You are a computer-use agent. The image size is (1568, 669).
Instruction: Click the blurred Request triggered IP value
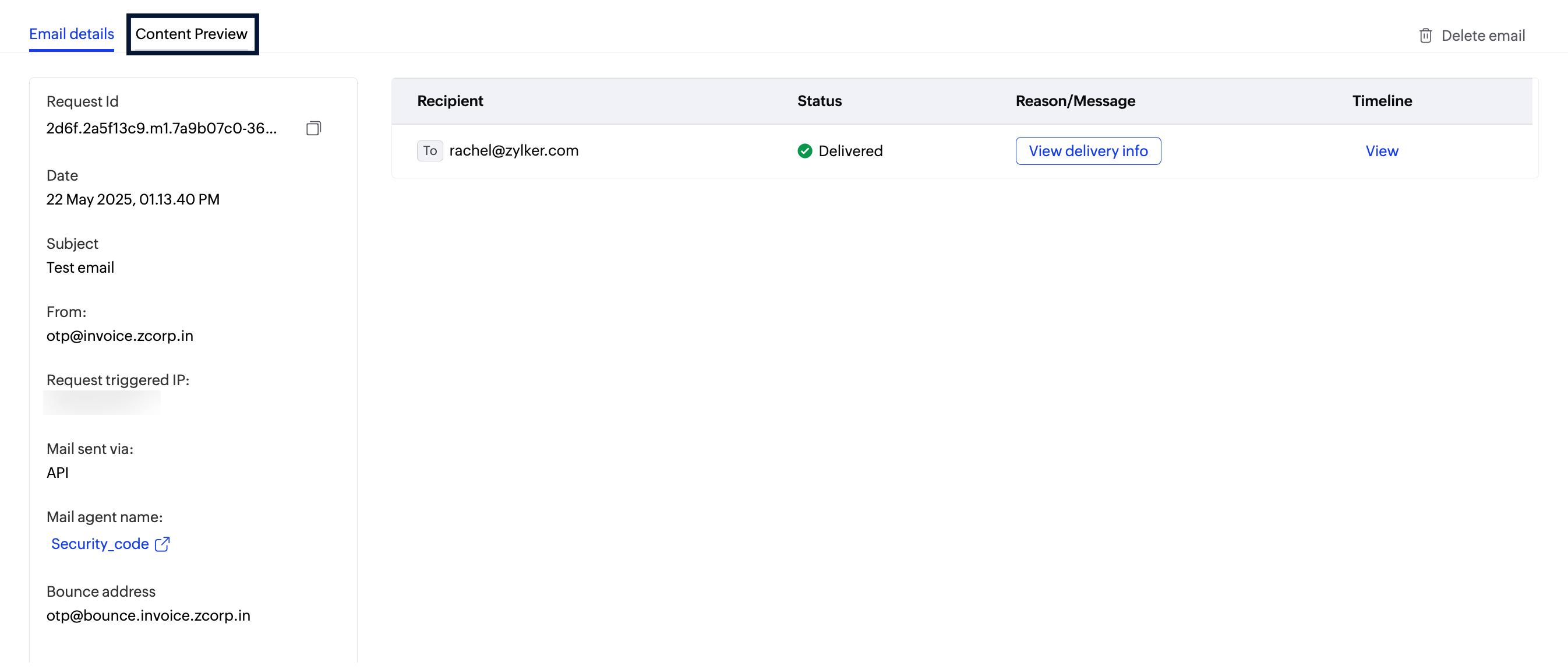click(102, 403)
